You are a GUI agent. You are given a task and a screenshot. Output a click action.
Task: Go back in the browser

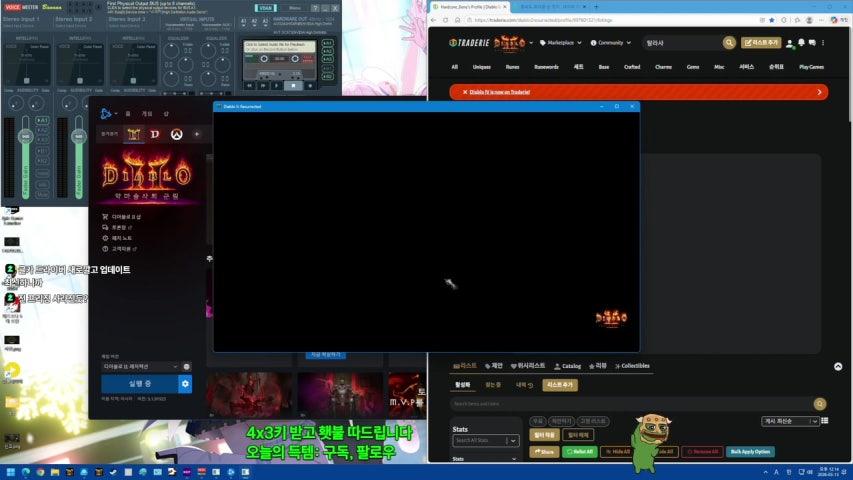click(434, 20)
